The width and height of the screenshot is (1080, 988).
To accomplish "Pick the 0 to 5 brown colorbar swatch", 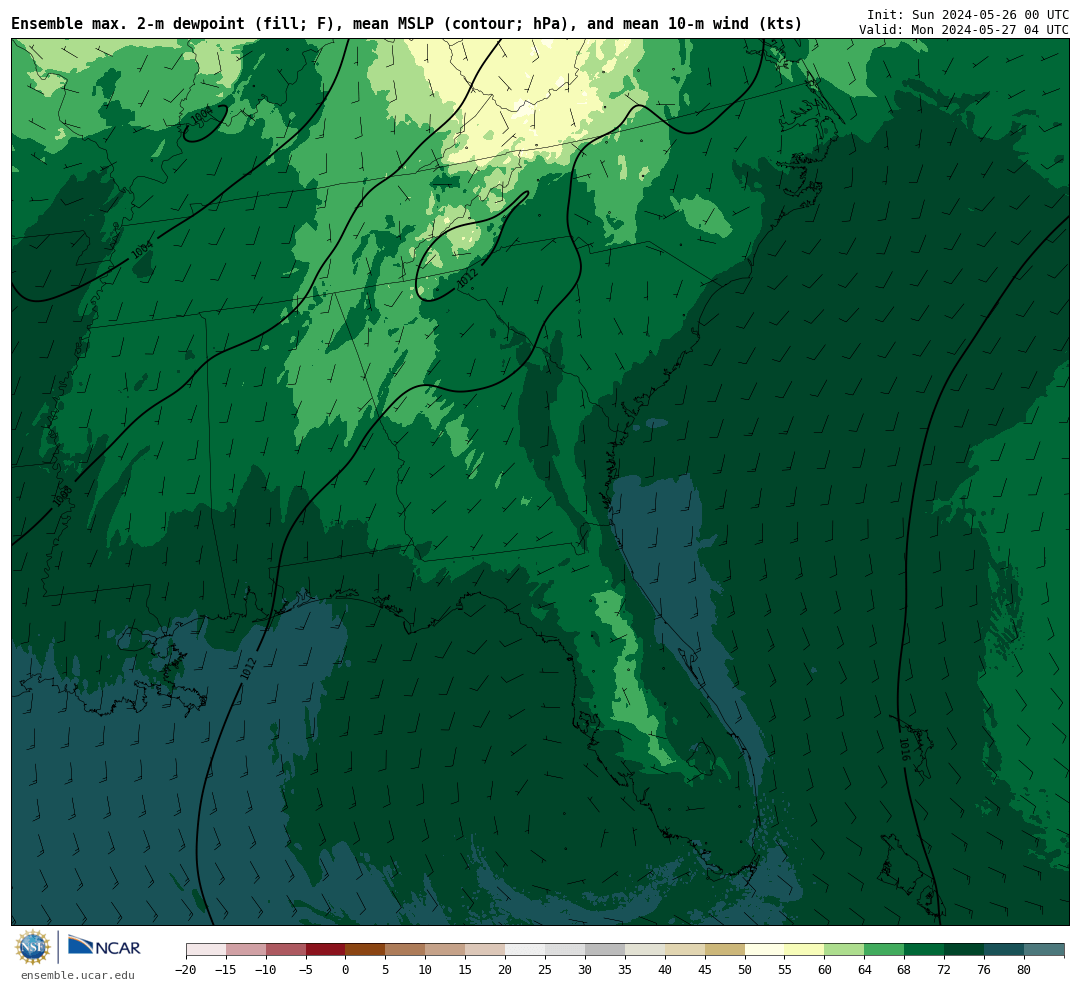I will [366, 950].
